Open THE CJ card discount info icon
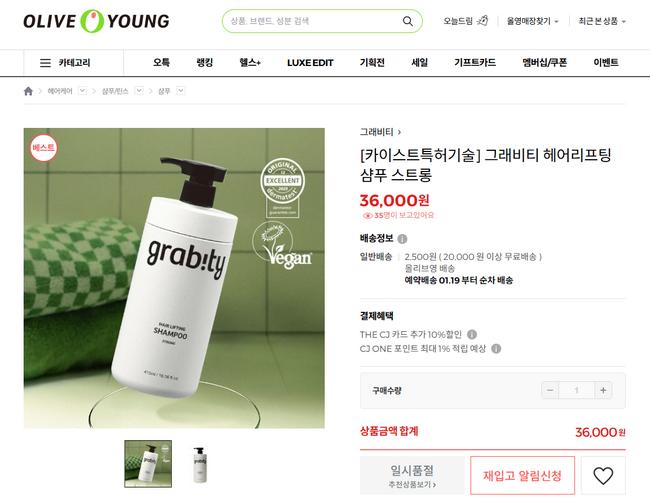650x501 pixels. tap(472, 334)
